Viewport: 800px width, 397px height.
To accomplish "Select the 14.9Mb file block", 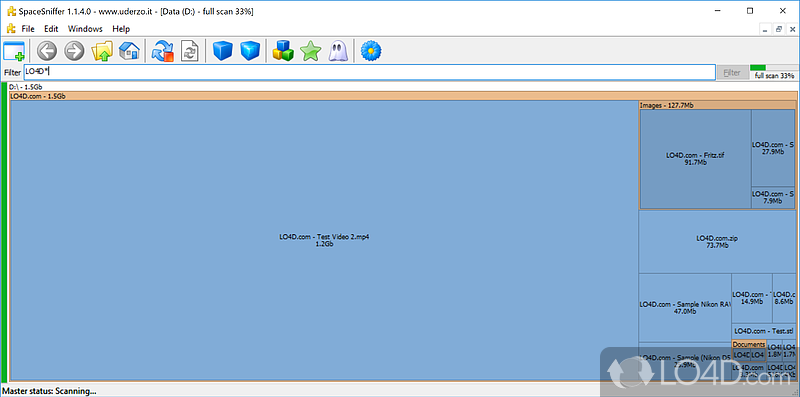I will [752, 298].
